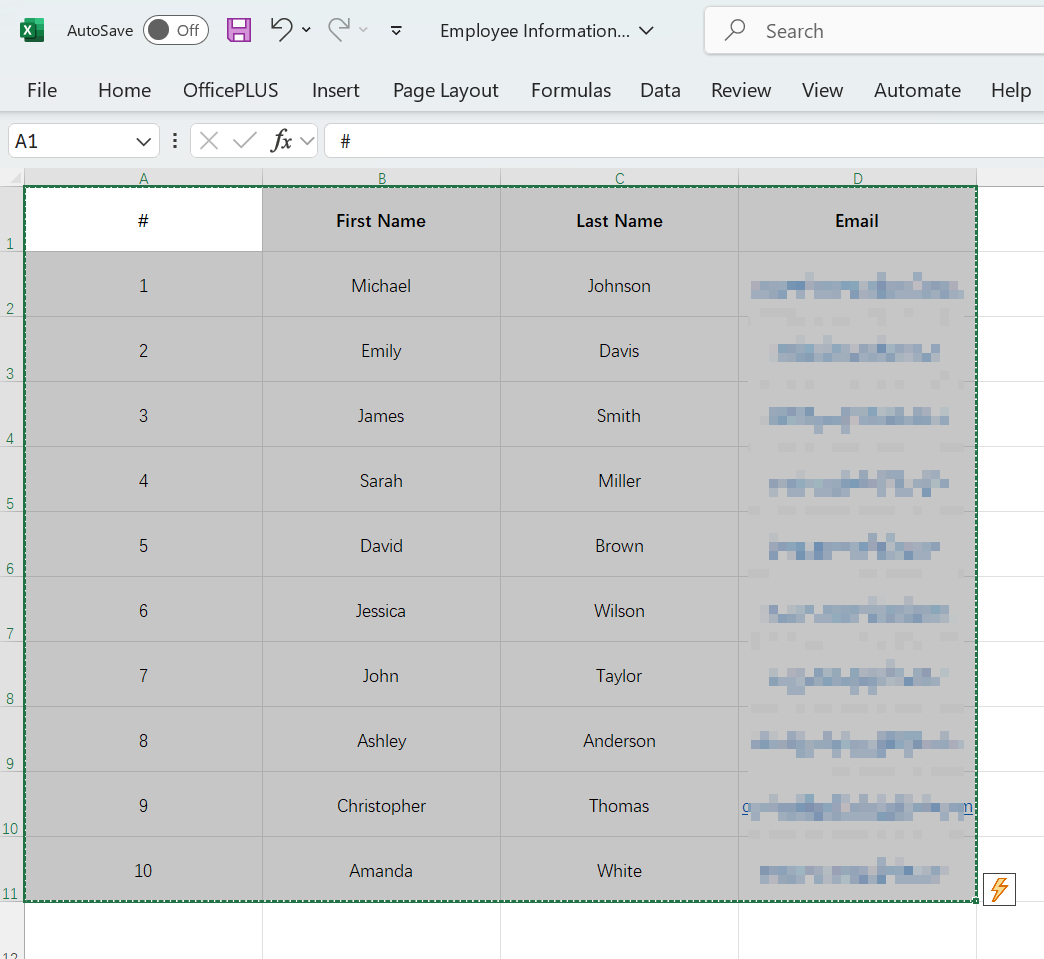This screenshot has width=1044, height=959.
Task: Expand the Employee Information title chevron
Action: coord(644,31)
